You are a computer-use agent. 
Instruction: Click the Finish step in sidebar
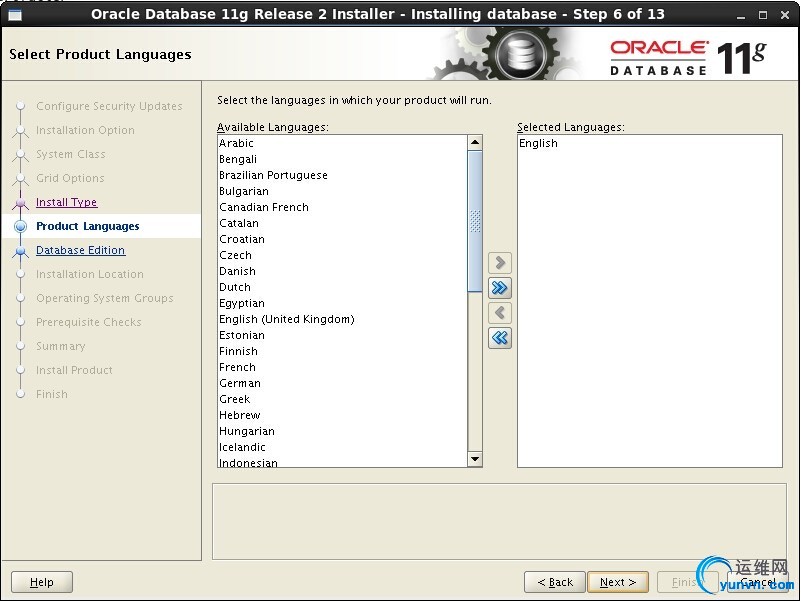(52, 395)
